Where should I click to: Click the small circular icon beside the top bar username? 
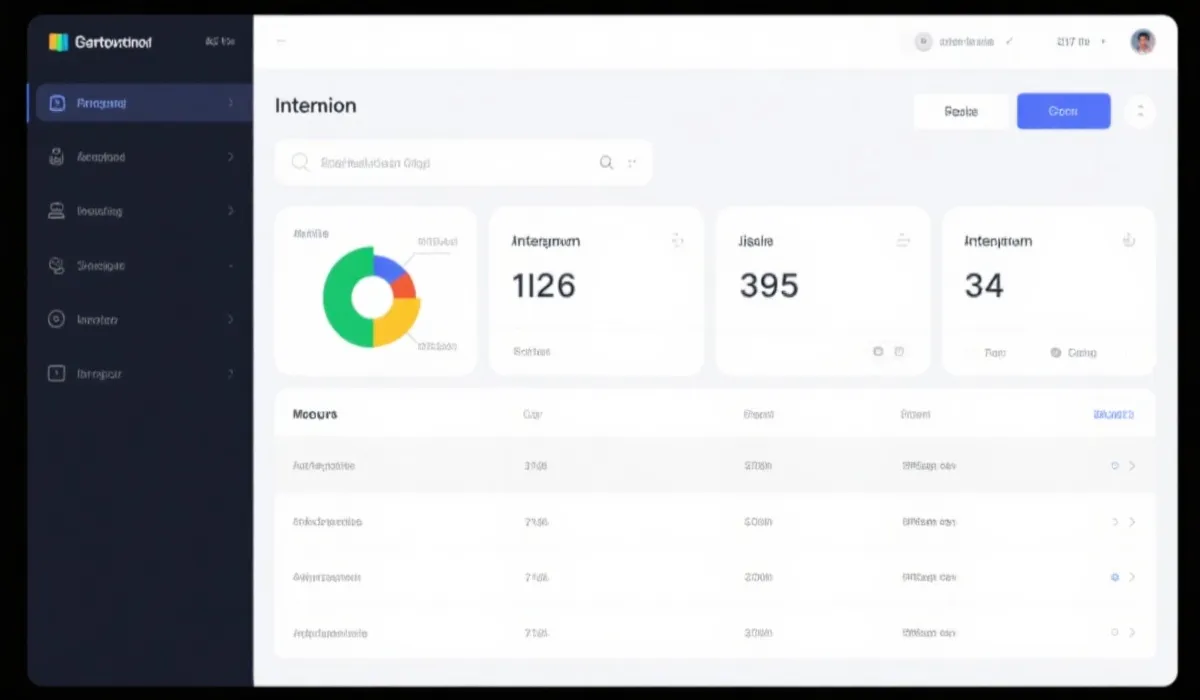coord(923,42)
